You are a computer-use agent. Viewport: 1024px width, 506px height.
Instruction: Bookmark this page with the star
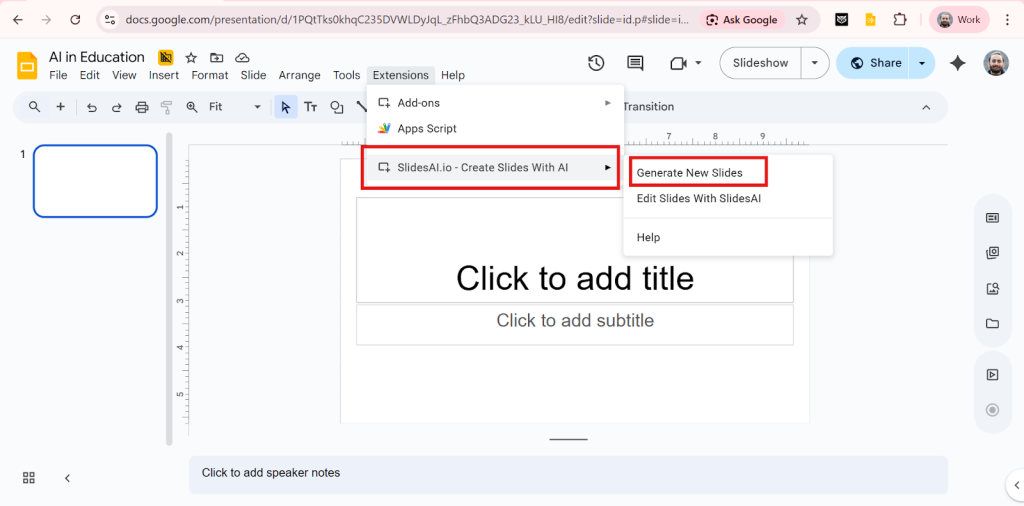tap(802, 20)
